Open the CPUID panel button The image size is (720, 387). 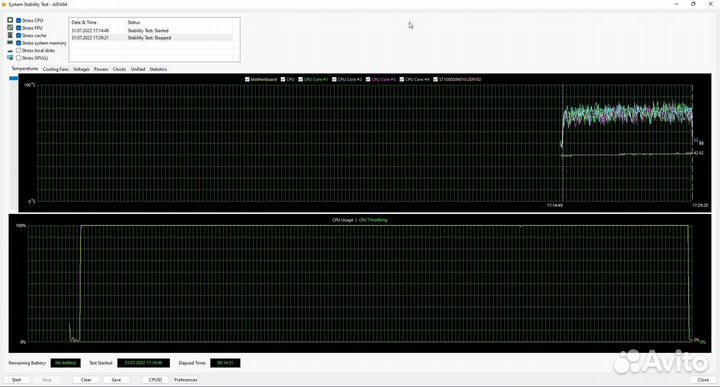[155, 380]
